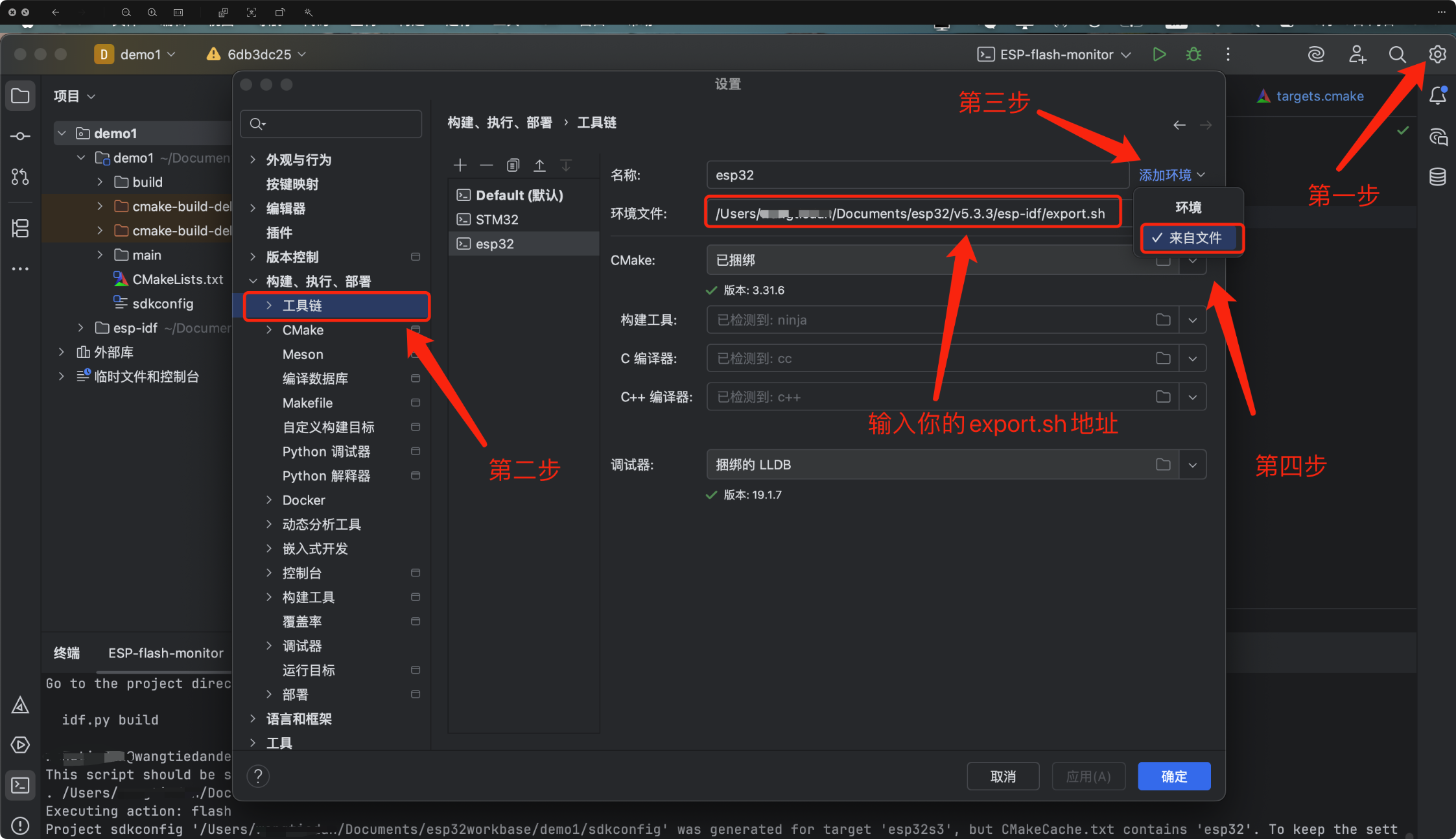Open the Problems tool window icon
The height and width of the screenshot is (839, 1456).
20,825
